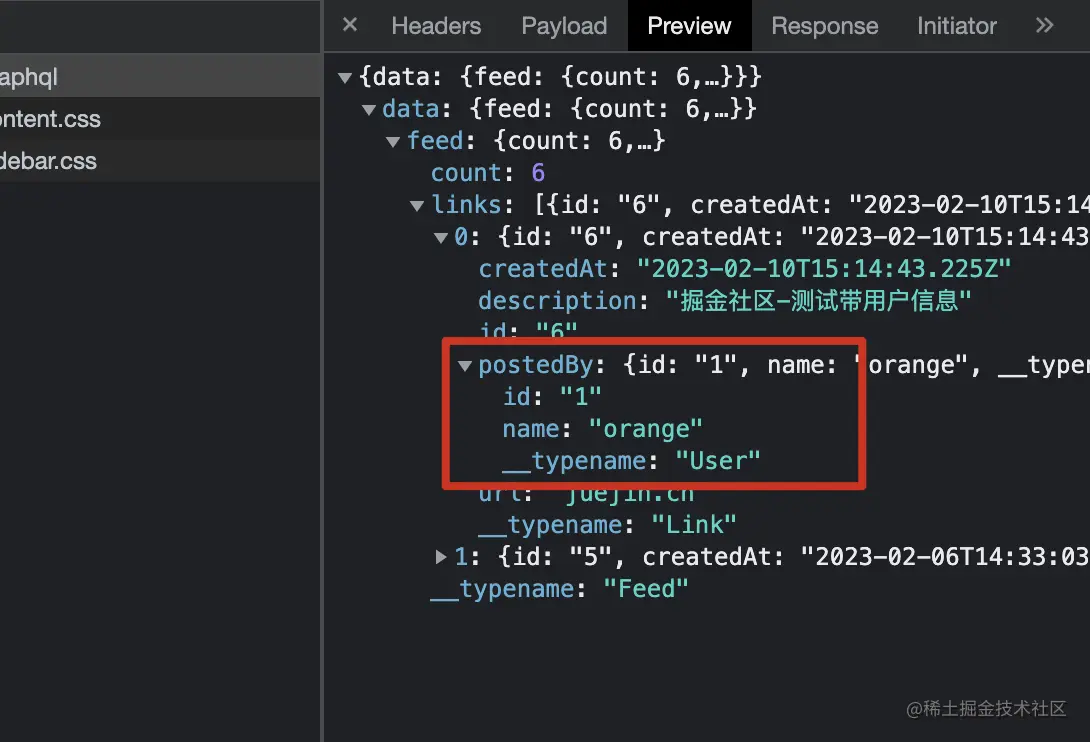Show more tabs with double chevron
This screenshot has width=1090, height=742.
click(1044, 26)
